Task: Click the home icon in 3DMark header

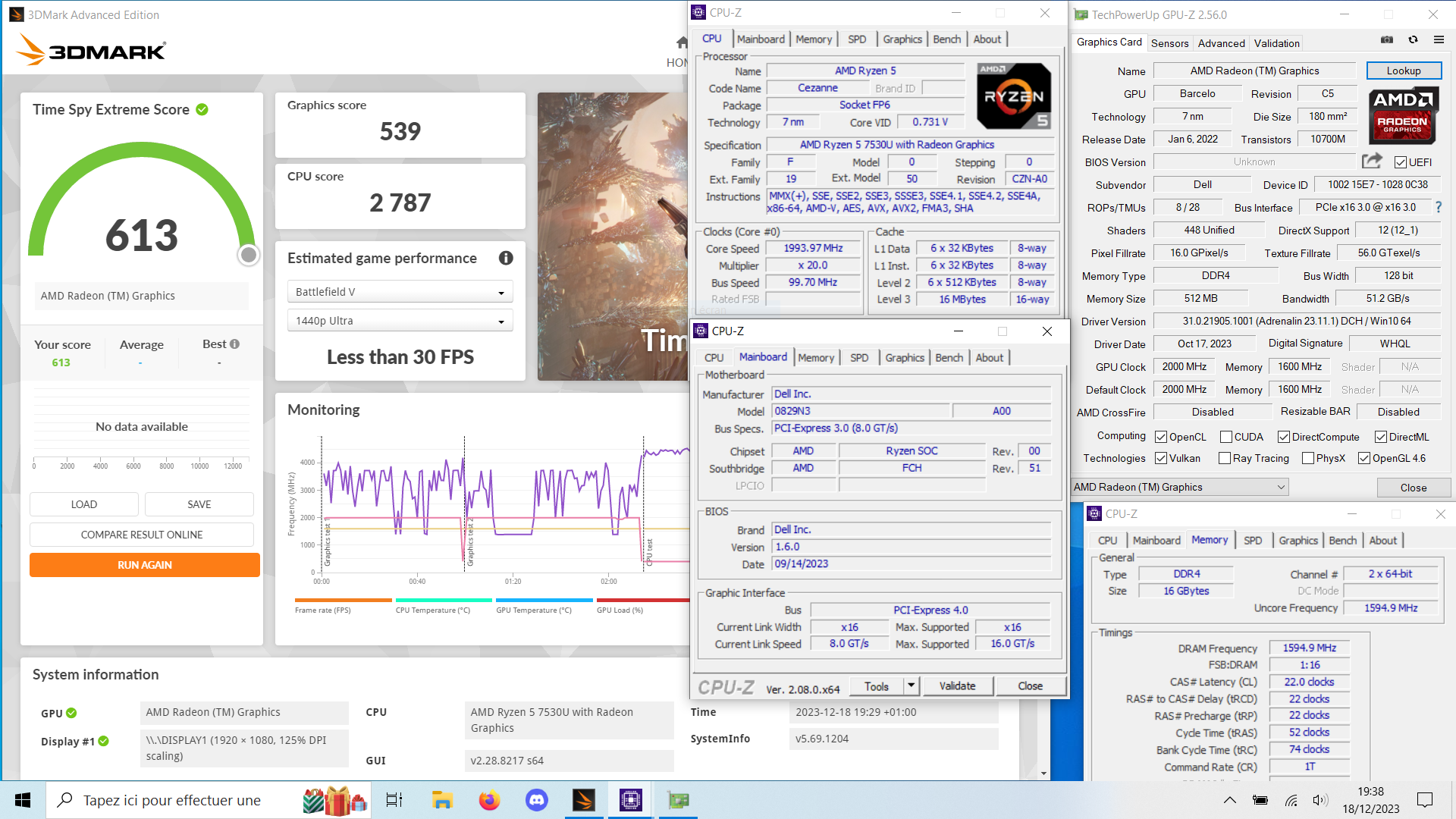Action: click(682, 42)
